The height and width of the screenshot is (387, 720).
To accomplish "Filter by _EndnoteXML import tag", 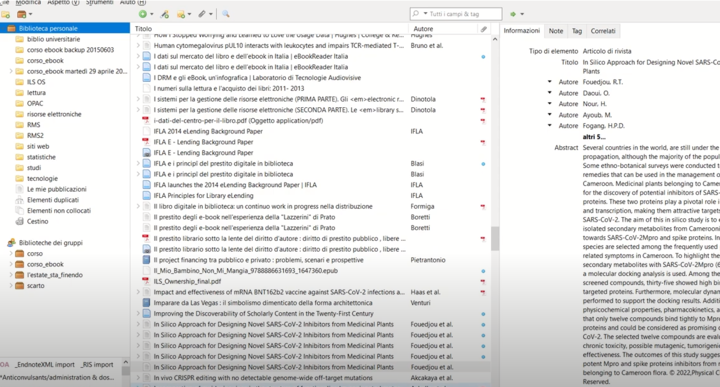I will coord(45,365).
